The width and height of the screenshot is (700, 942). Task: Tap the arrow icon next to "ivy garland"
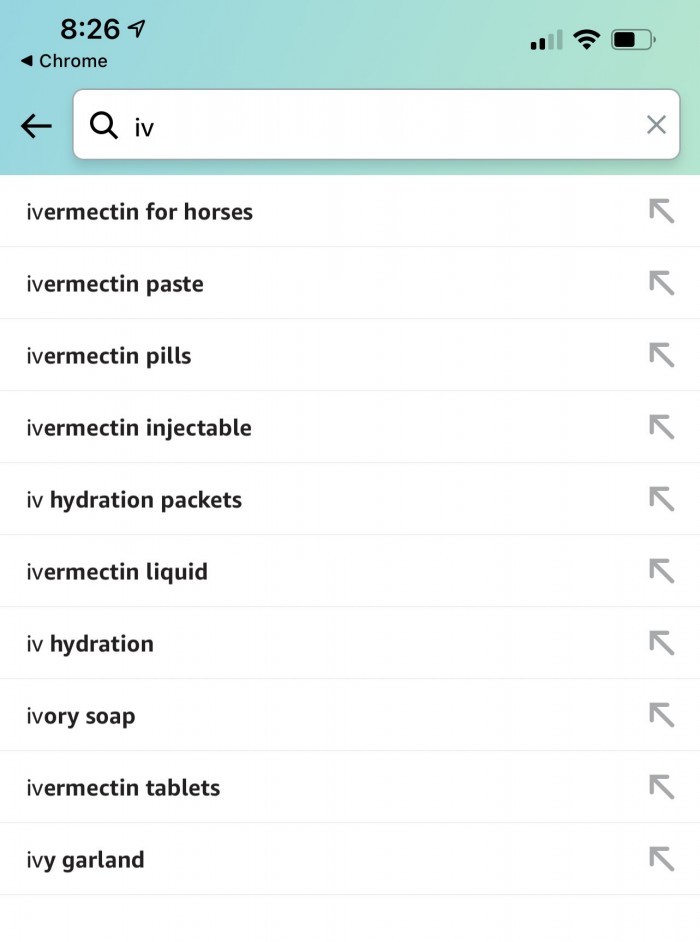661,859
